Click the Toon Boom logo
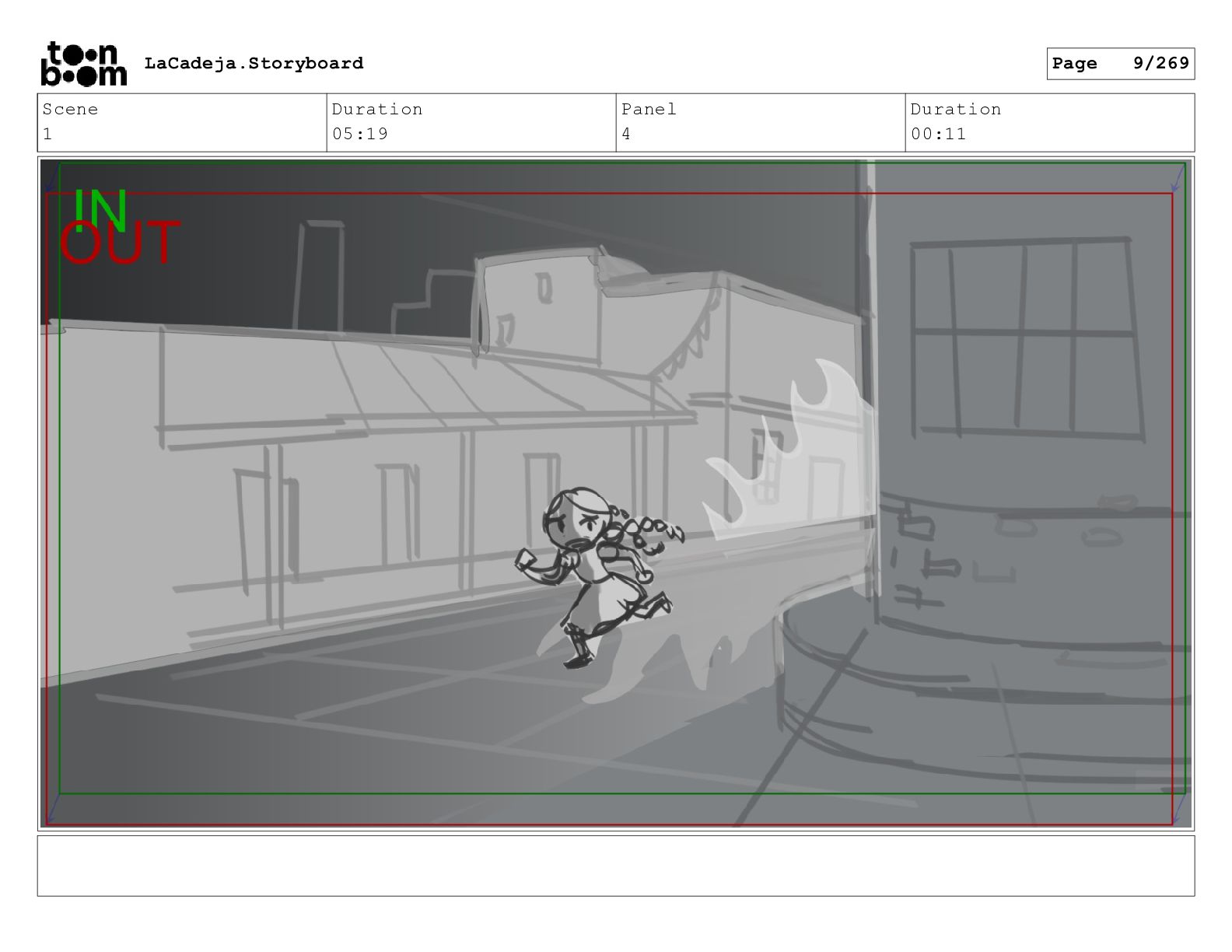1232x952 pixels. click(83, 64)
